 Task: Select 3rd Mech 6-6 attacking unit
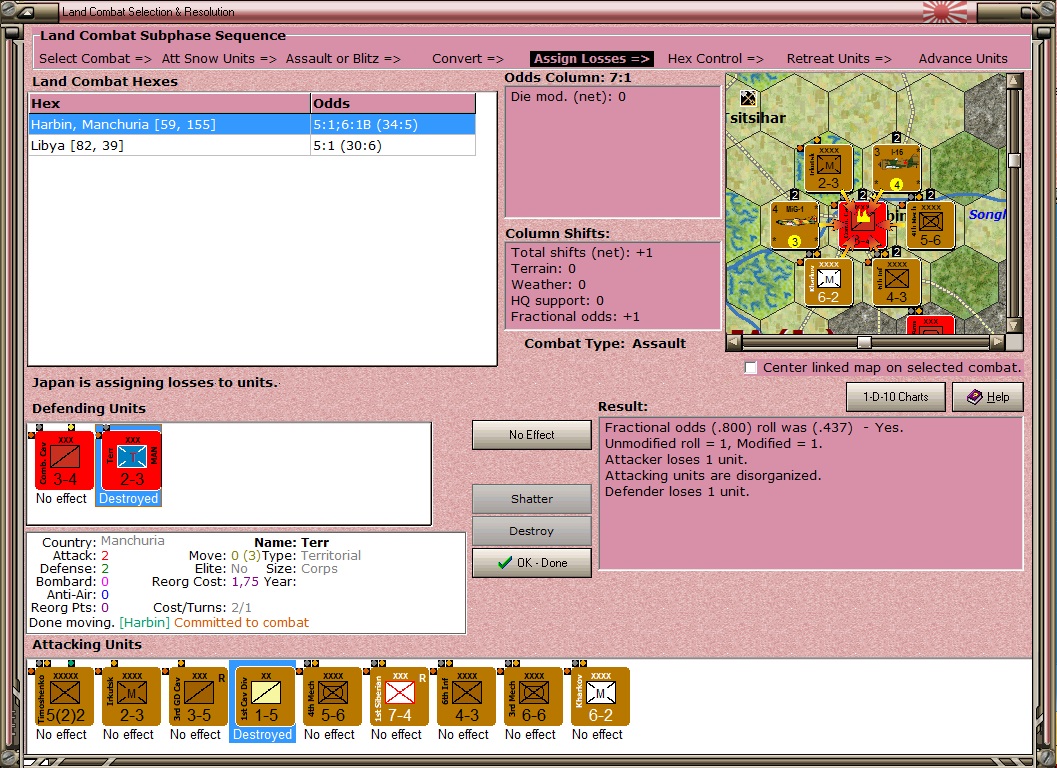click(x=533, y=697)
